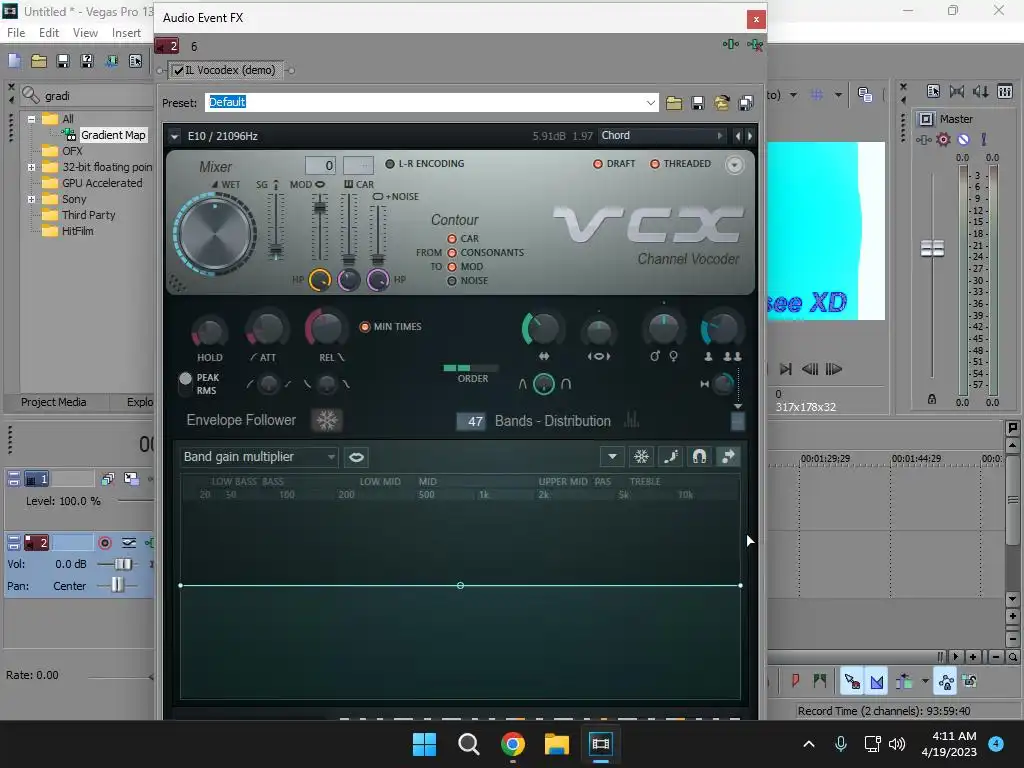
Task: Open the band editor options down-arrow menu
Action: click(x=613, y=456)
